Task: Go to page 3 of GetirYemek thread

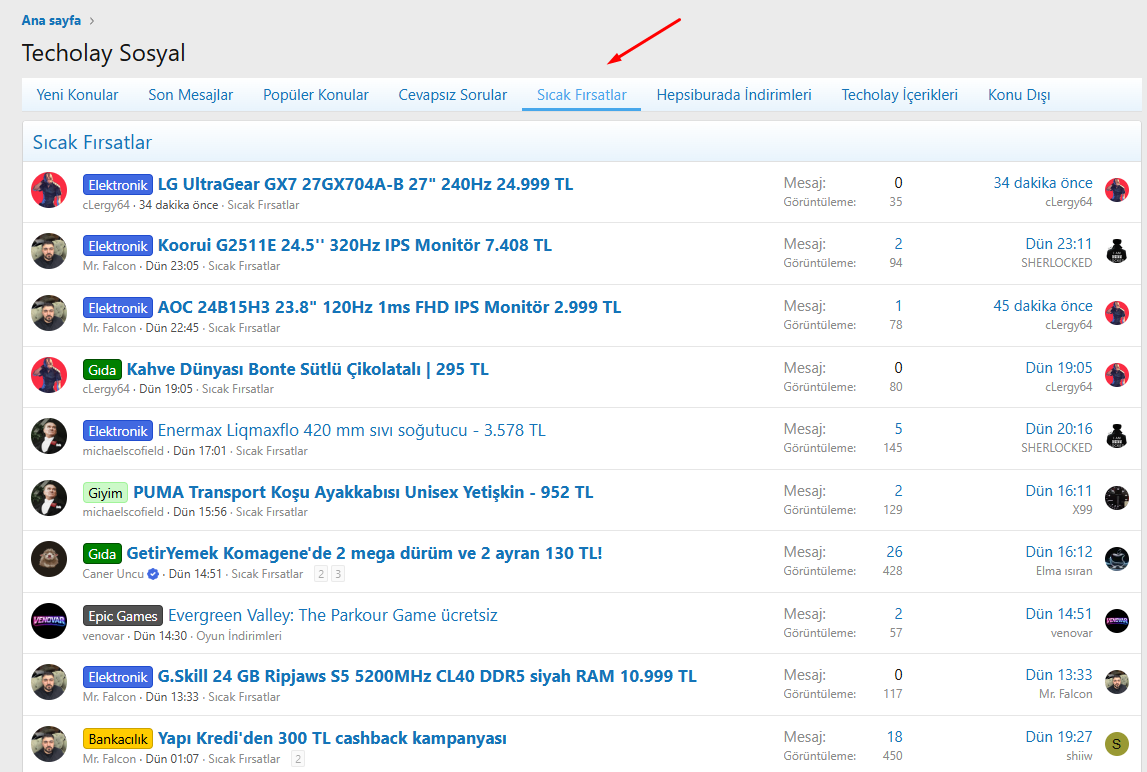Action: coord(337,574)
